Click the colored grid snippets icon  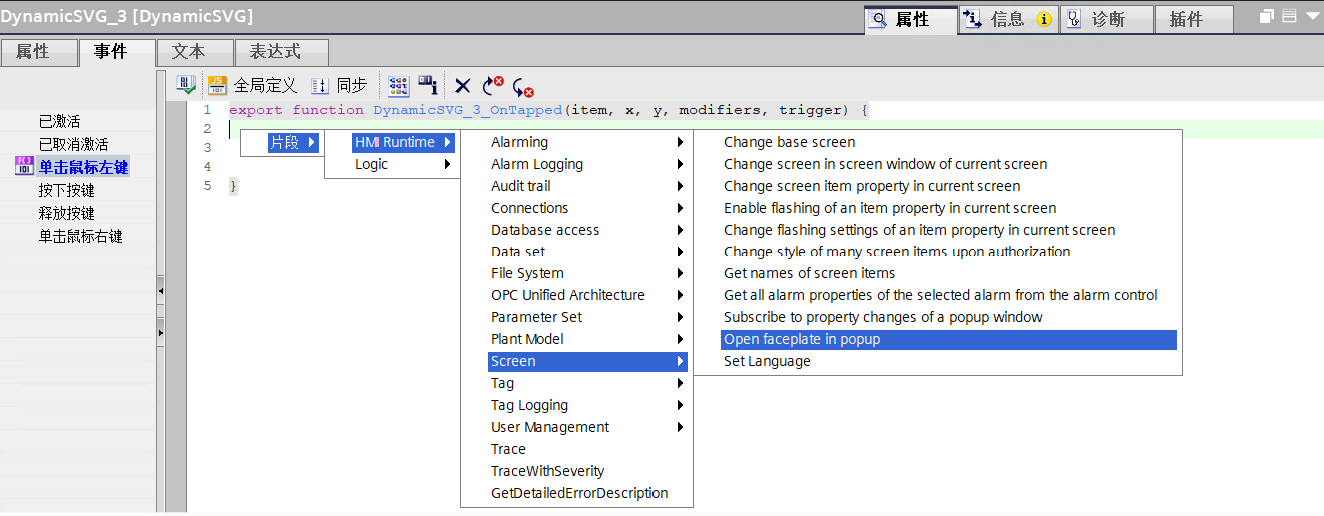pos(398,86)
